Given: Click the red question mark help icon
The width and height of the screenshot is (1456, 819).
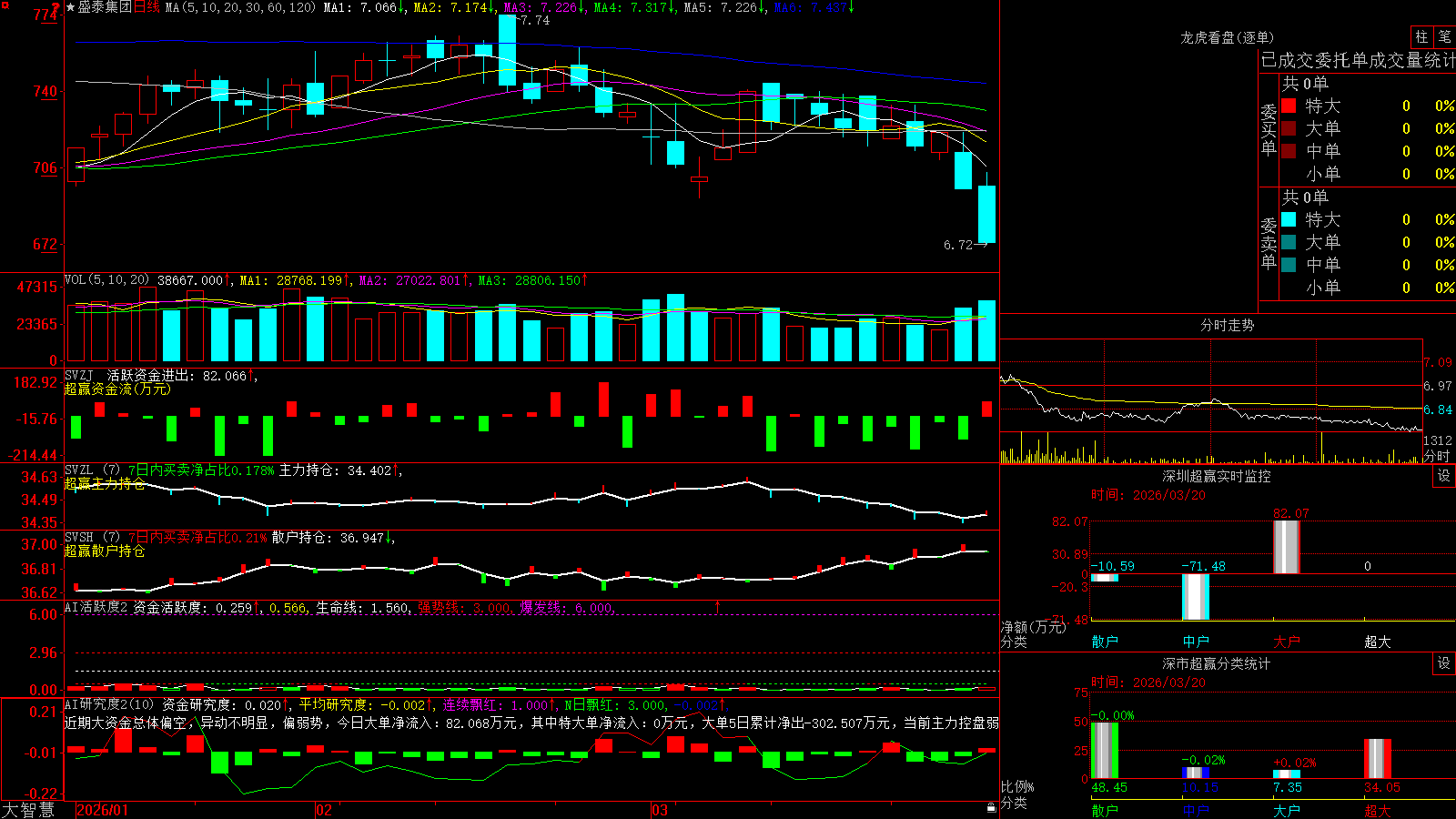Looking at the screenshot, I should [56, 7].
